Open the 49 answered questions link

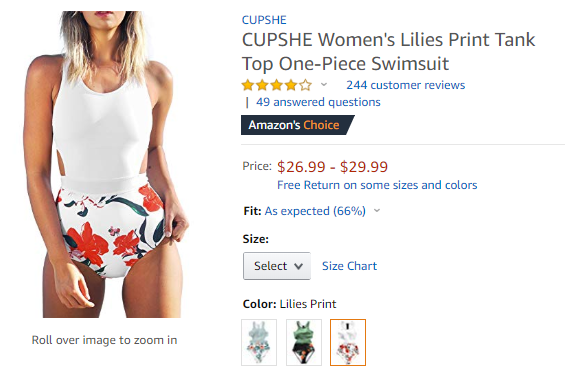pyautogui.click(x=318, y=102)
